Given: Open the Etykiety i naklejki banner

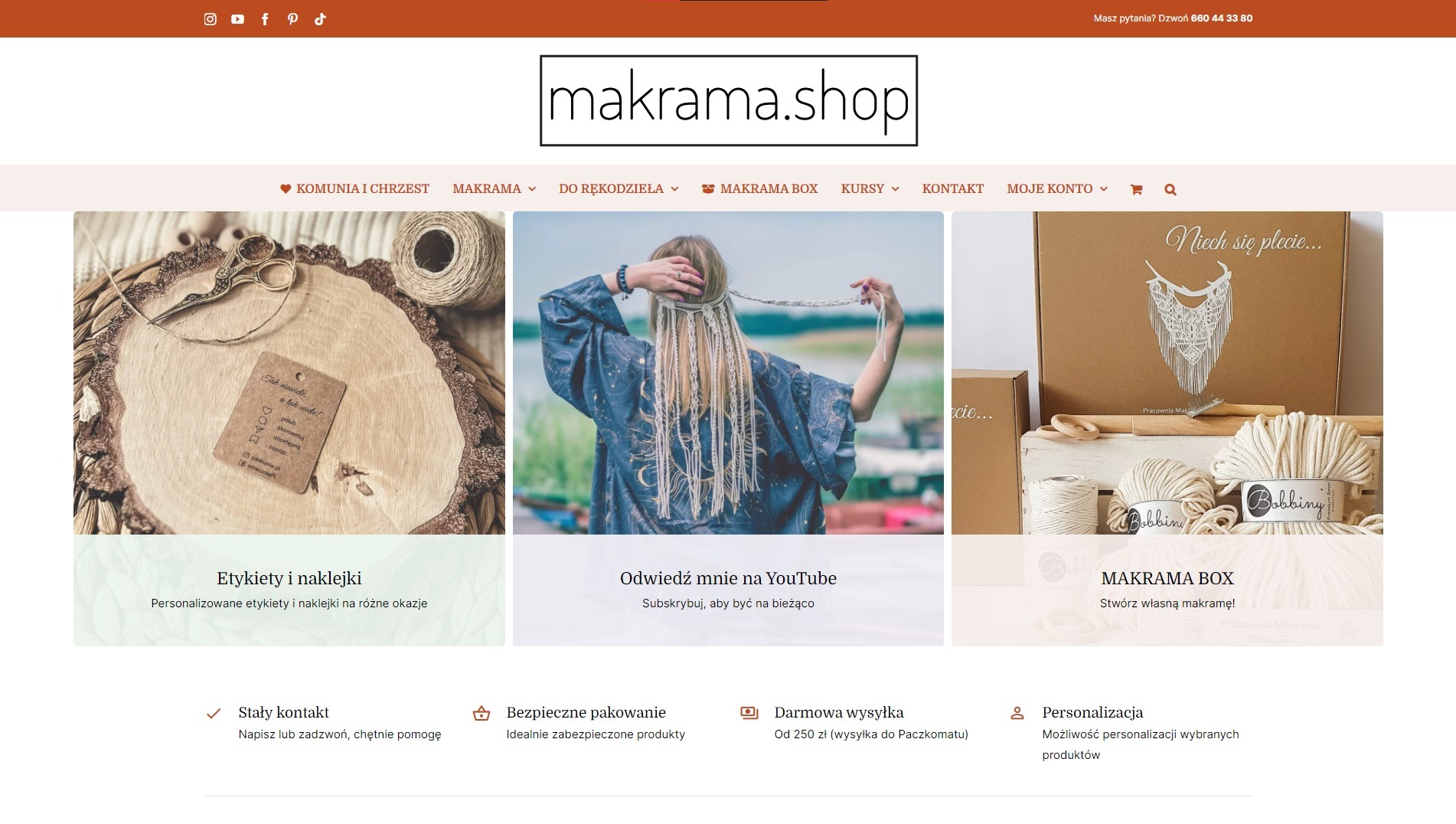Looking at the screenshot, I should (x=289, y=429).
